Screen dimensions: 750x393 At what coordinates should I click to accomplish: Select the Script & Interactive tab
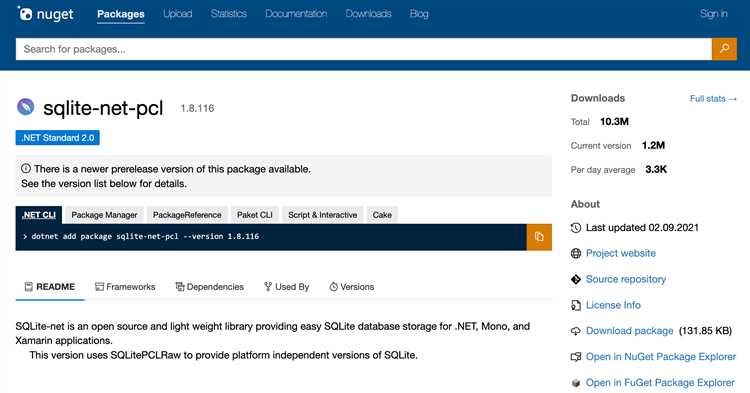pyautogui.click(x=322, y=215)
